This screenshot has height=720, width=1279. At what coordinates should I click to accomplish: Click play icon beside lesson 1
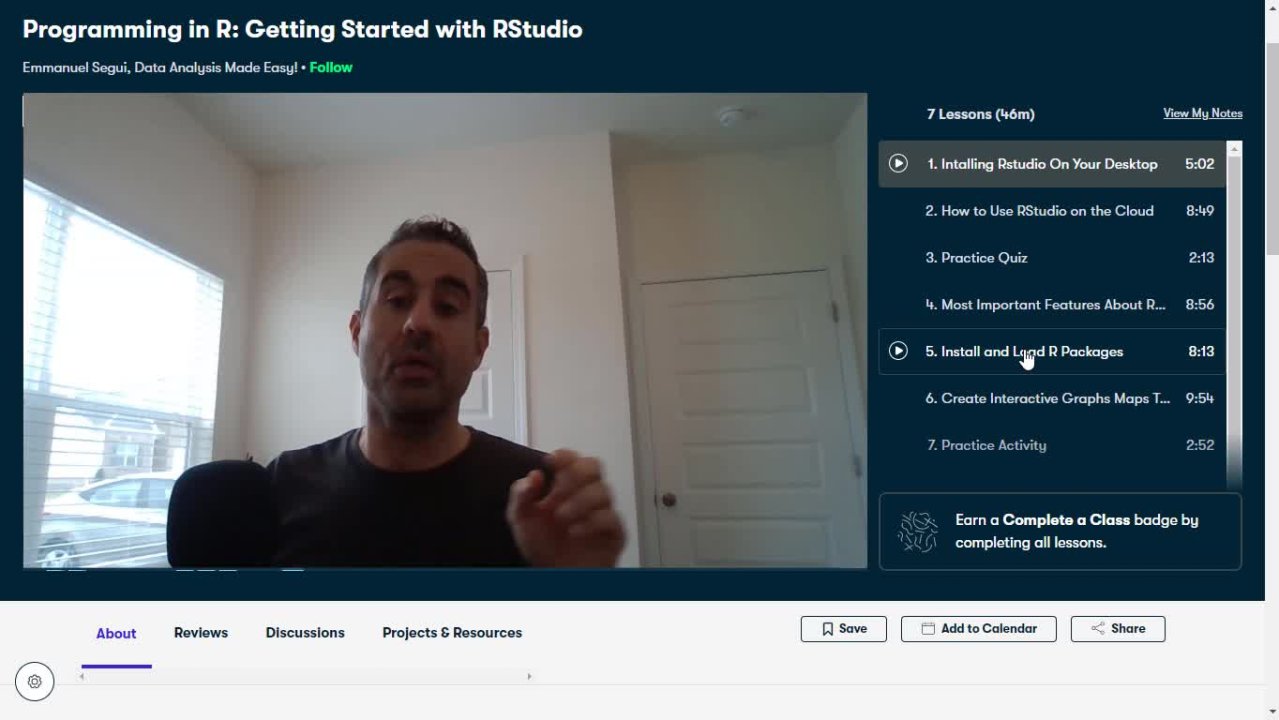(x=898, y=163)
